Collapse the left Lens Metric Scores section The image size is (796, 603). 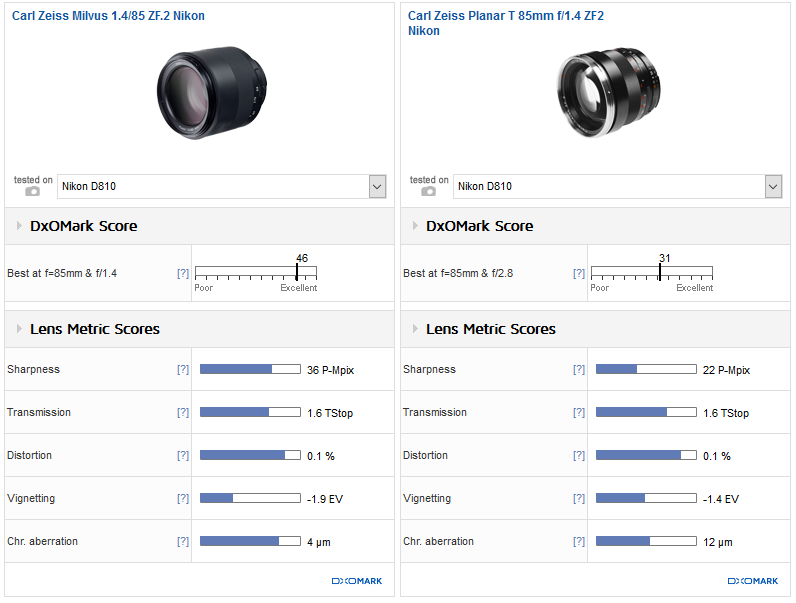19,329
